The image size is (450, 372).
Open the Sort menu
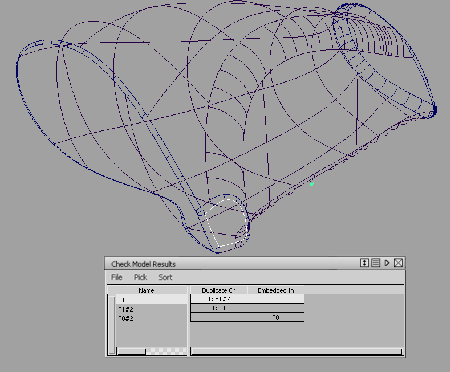pos(165,277)
